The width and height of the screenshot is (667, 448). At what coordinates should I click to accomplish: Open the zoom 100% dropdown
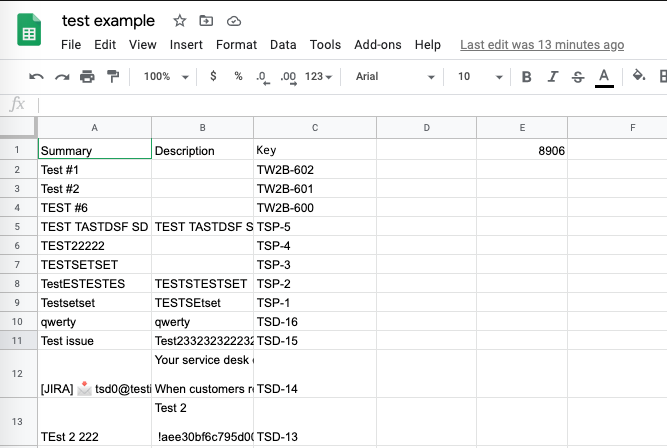tap(166, 77)
